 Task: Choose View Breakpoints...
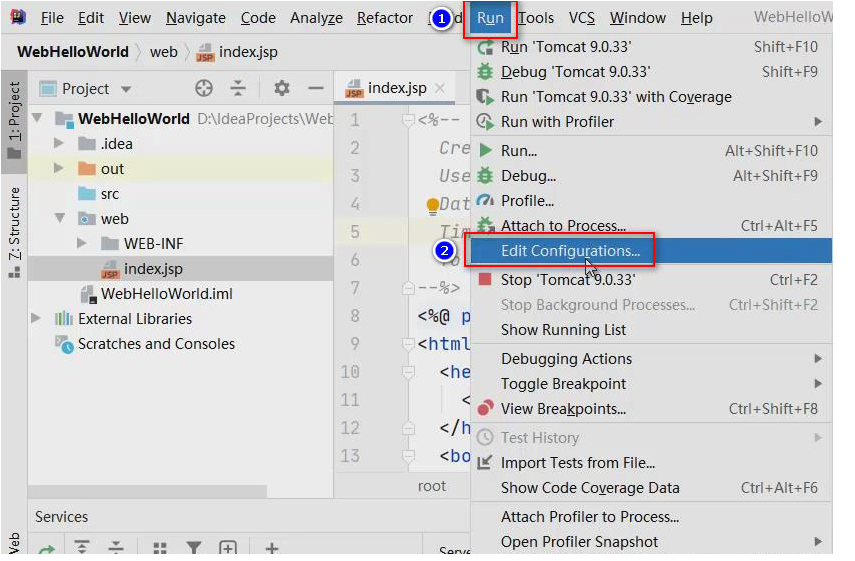click(651, 409)
